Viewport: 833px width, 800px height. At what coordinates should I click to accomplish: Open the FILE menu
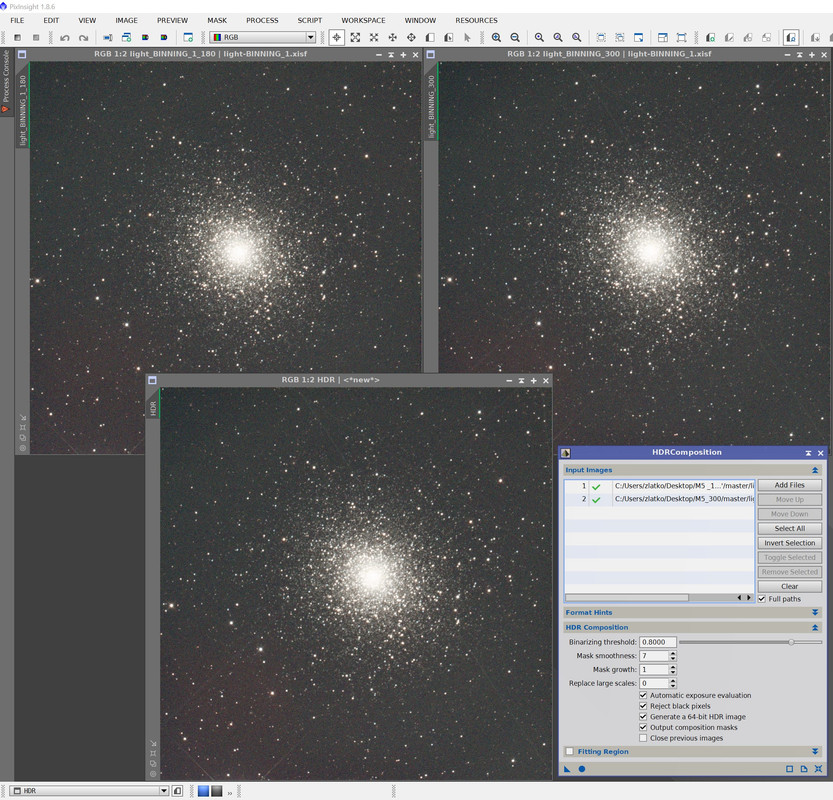(x=17, y=20)
